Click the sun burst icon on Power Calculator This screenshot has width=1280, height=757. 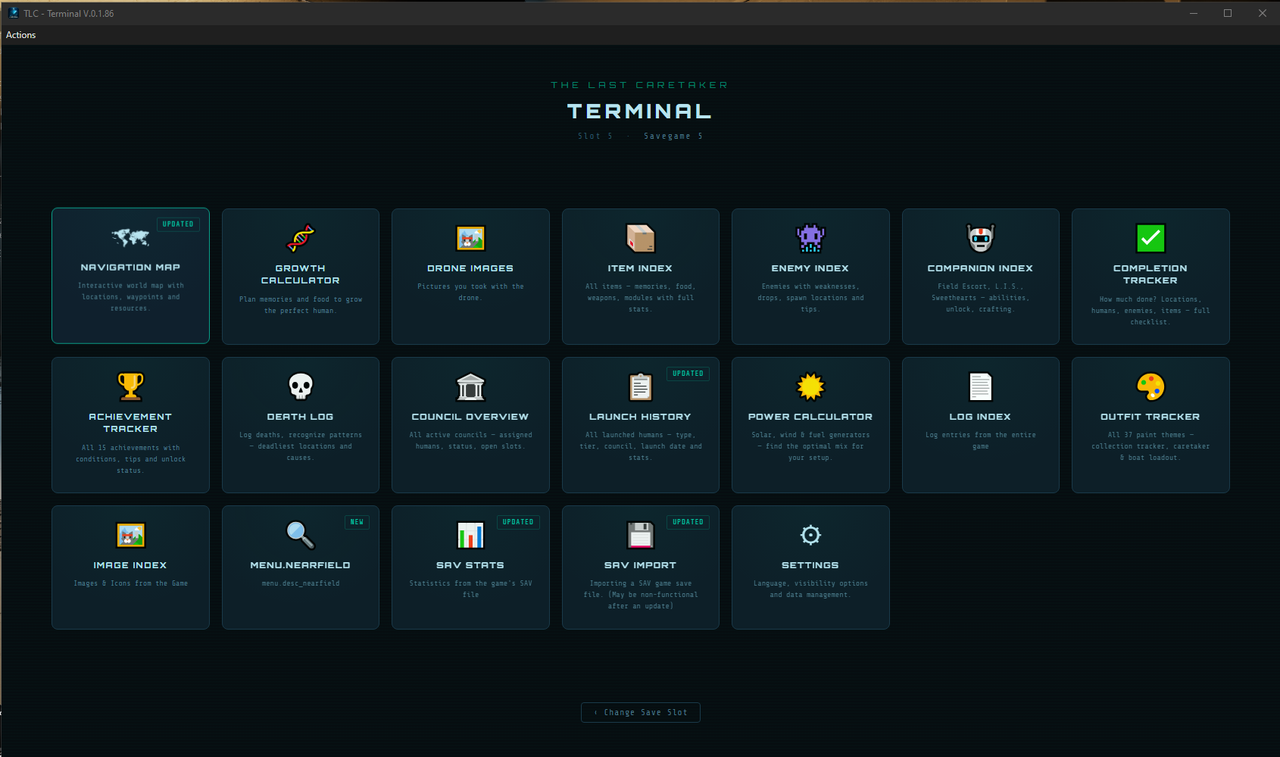click(810, 386)
